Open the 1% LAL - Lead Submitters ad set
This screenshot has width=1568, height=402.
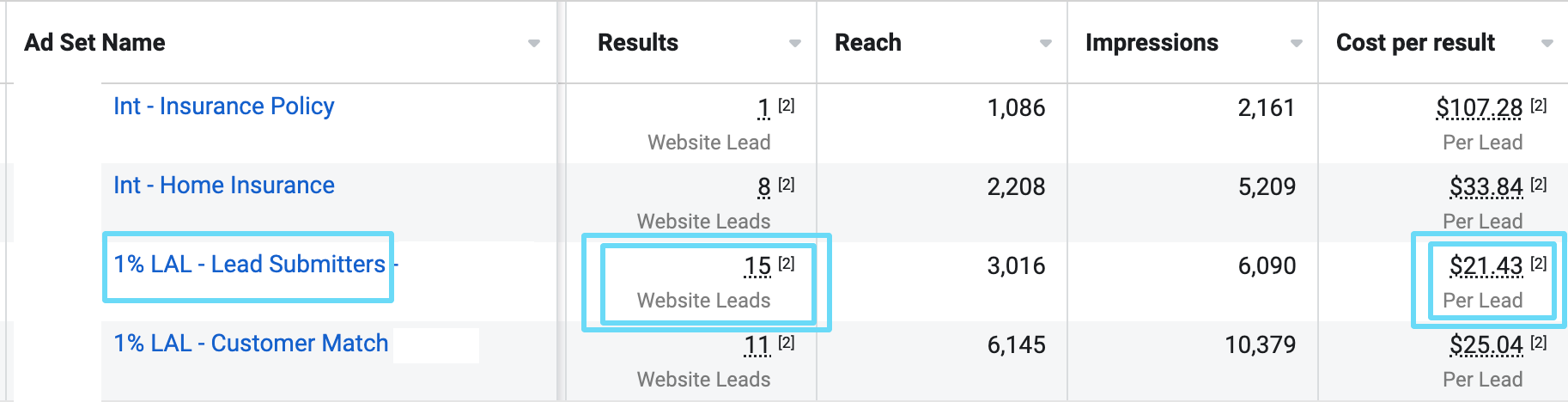pos(250,265)
